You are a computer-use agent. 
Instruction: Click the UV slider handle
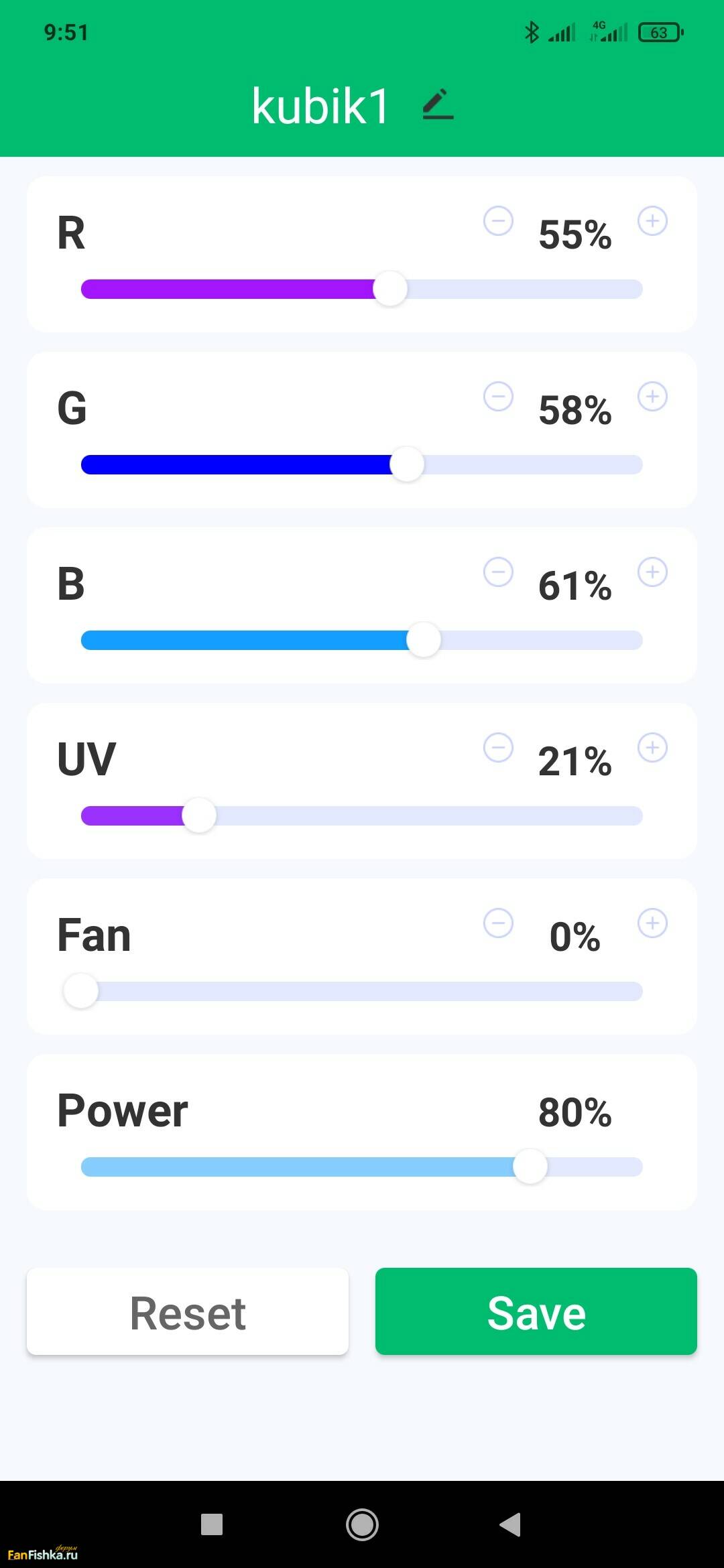(199, 815)
